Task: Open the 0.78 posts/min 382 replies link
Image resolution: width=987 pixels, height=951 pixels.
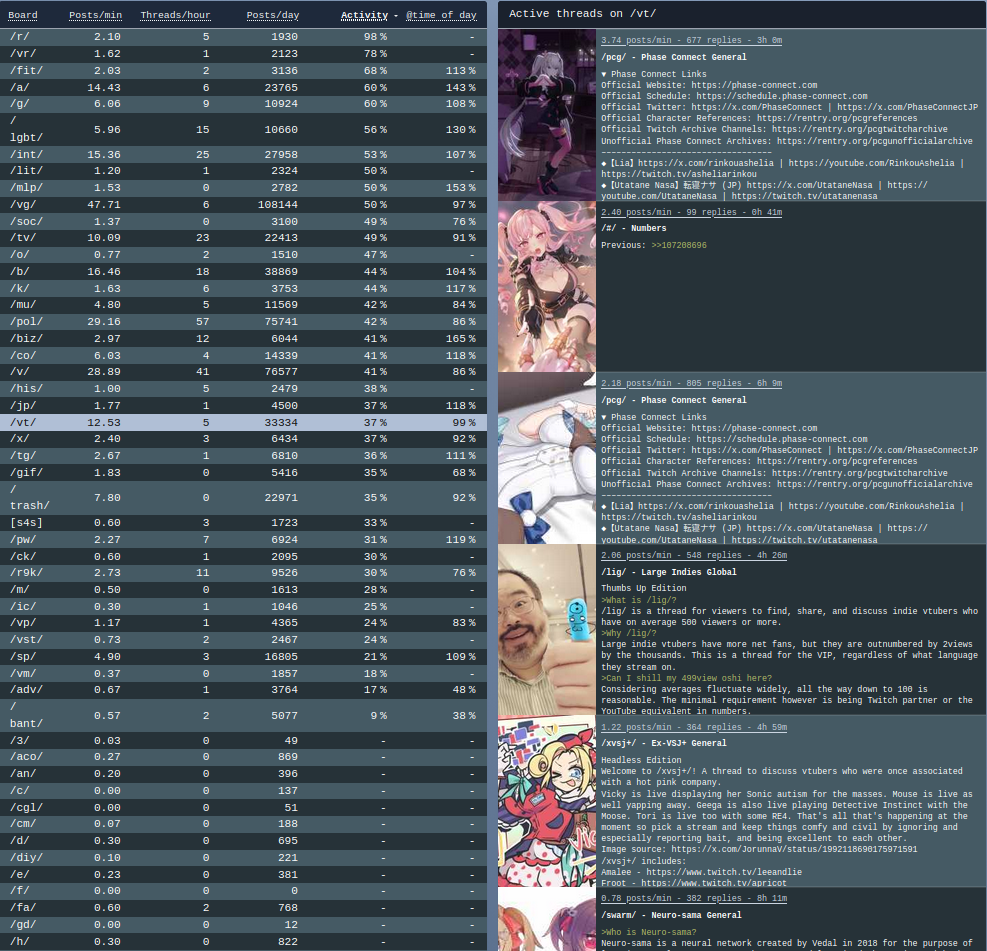Action: pos(694,898)
